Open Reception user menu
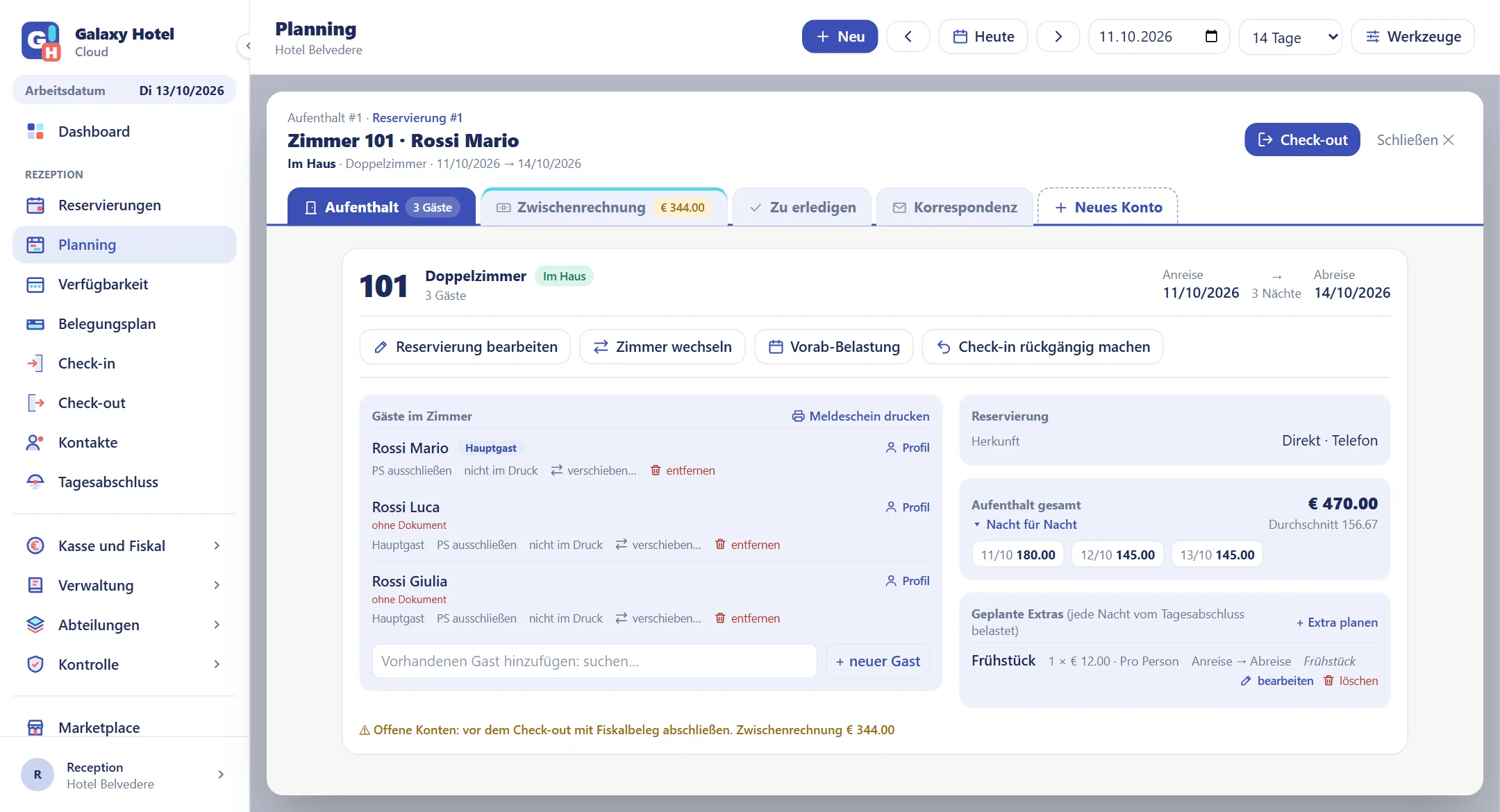Viewport: 1500px width, 812px height. (x=124, y=775)
